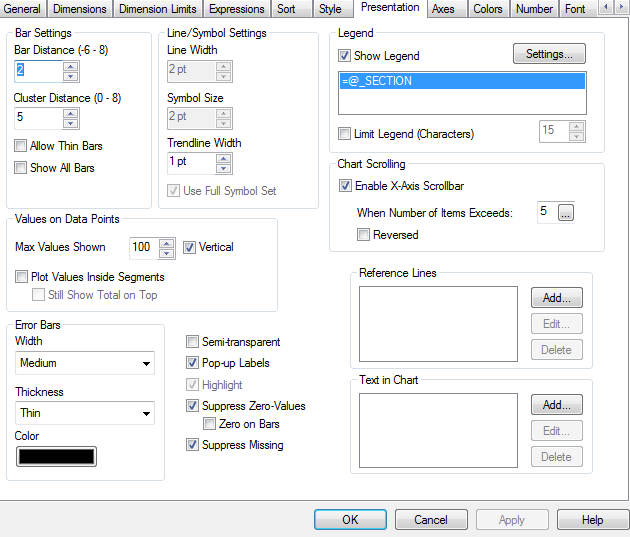This screenshot has width=630, height=537.
Task: Uncheck Pop-up Labels option
Action: click(192, 363)
